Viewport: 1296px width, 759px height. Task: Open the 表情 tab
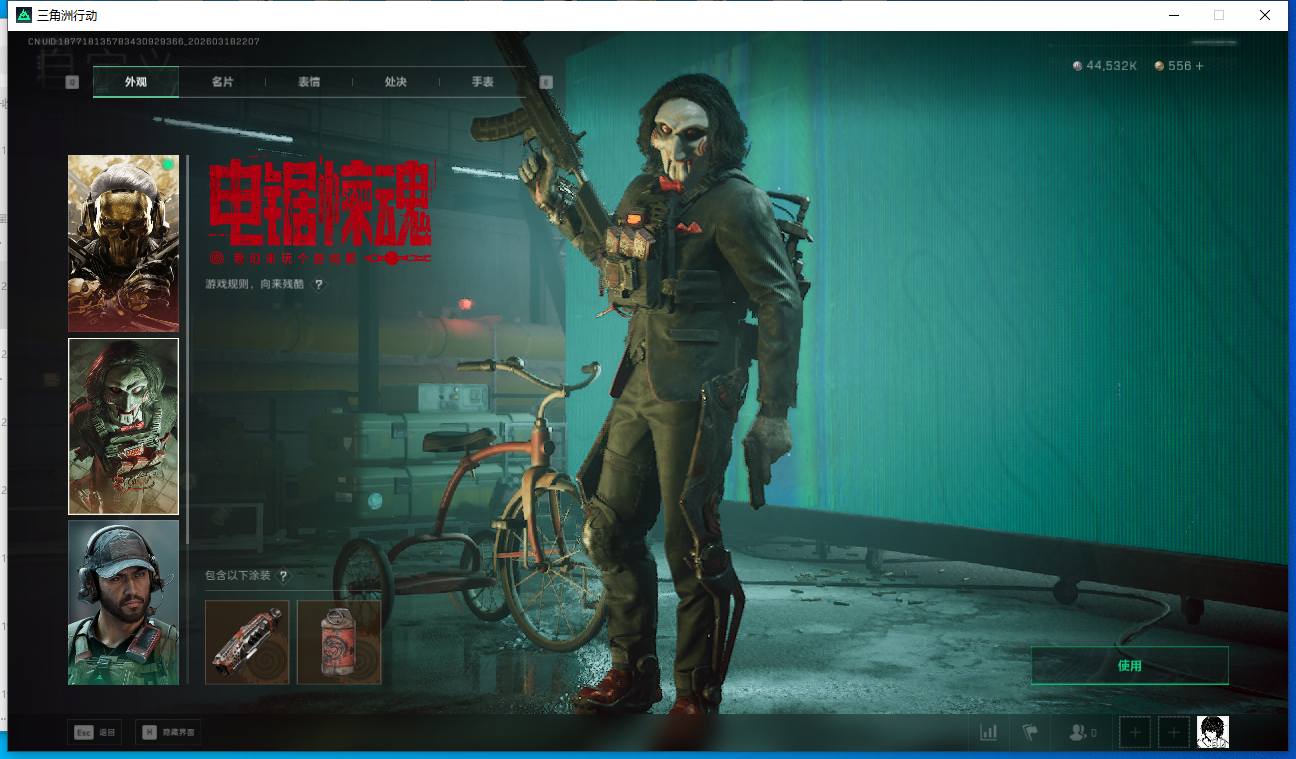coord(309,82)
